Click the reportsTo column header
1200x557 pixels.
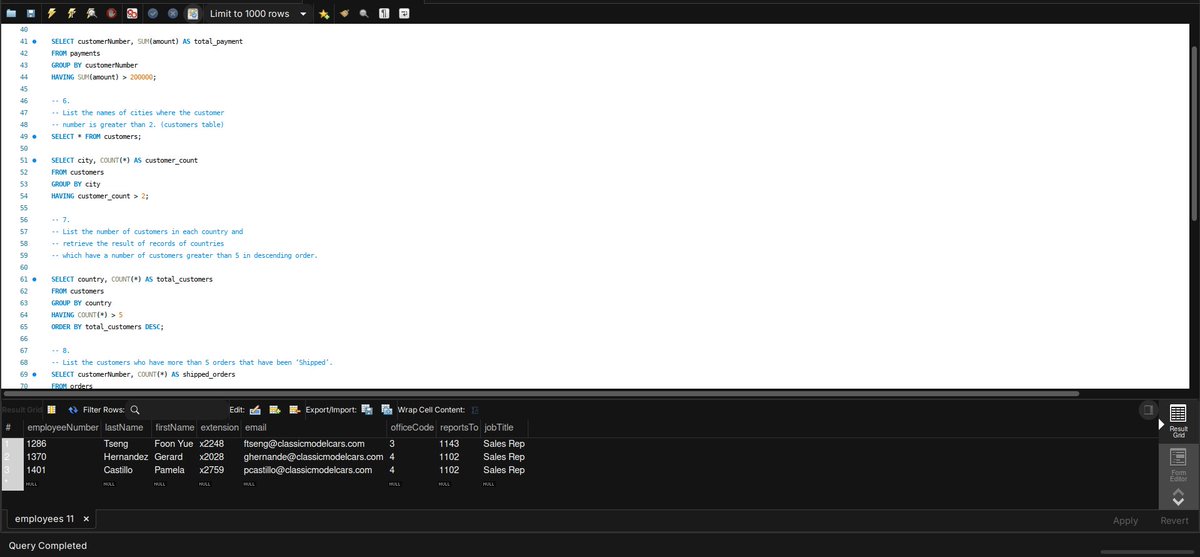click(458, 428)
